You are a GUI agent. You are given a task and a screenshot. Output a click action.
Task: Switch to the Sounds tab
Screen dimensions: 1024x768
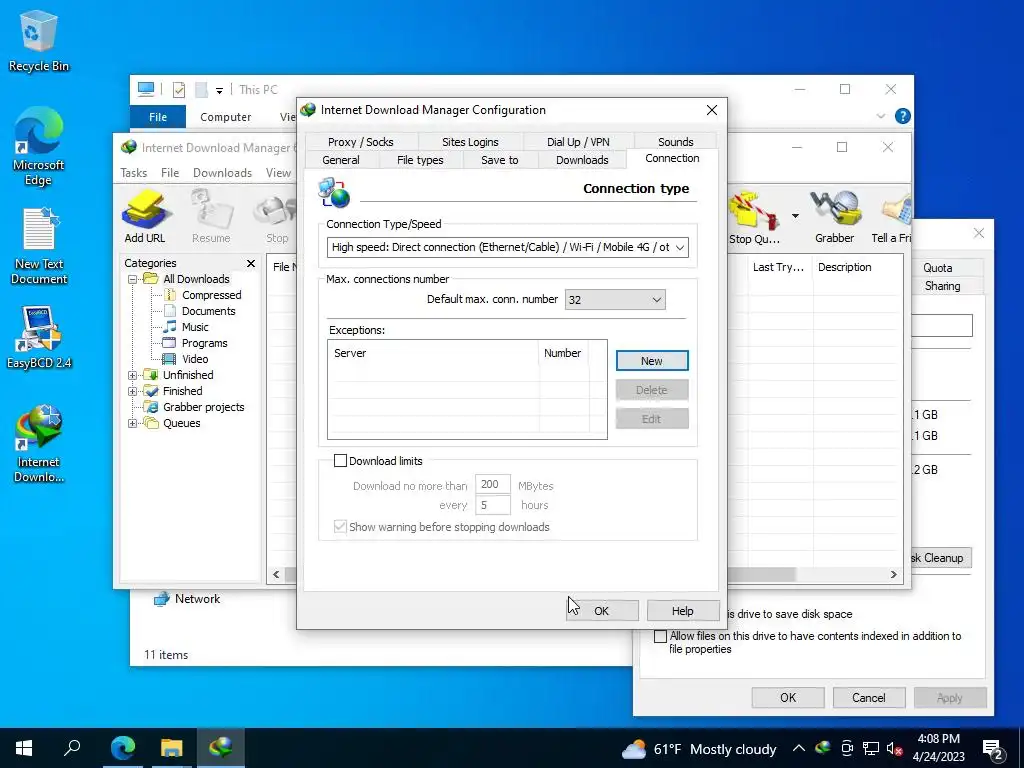tap(676, 142)
